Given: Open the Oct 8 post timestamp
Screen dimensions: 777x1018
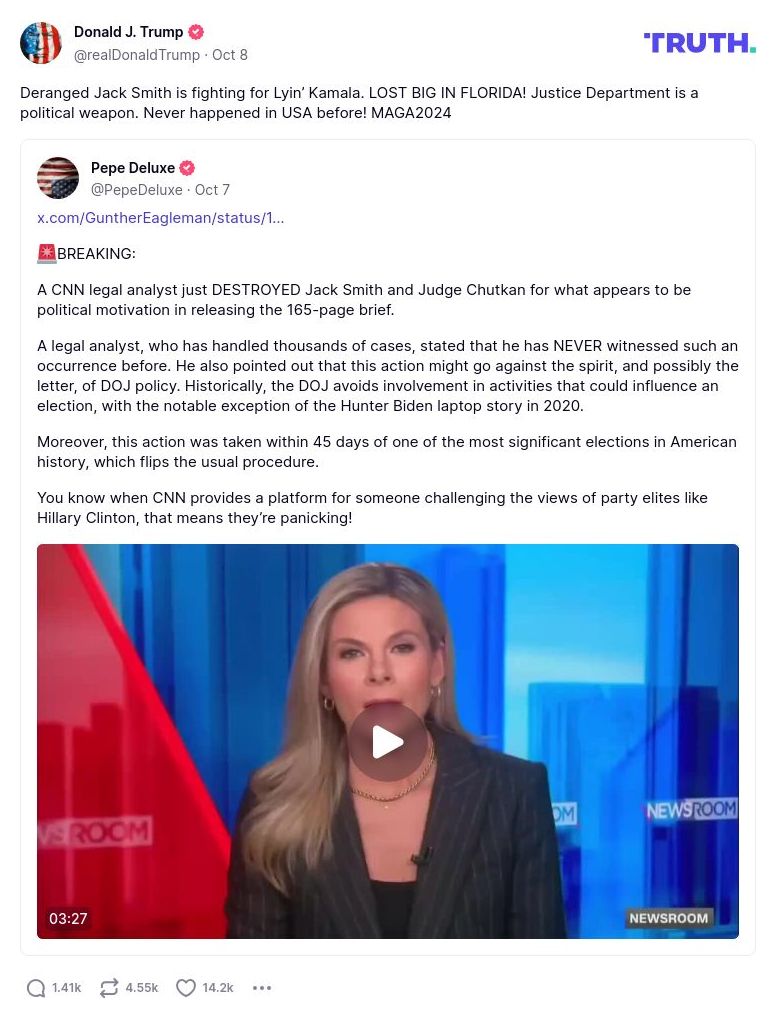Looking at the screenshot, I should tap(230, 55).
